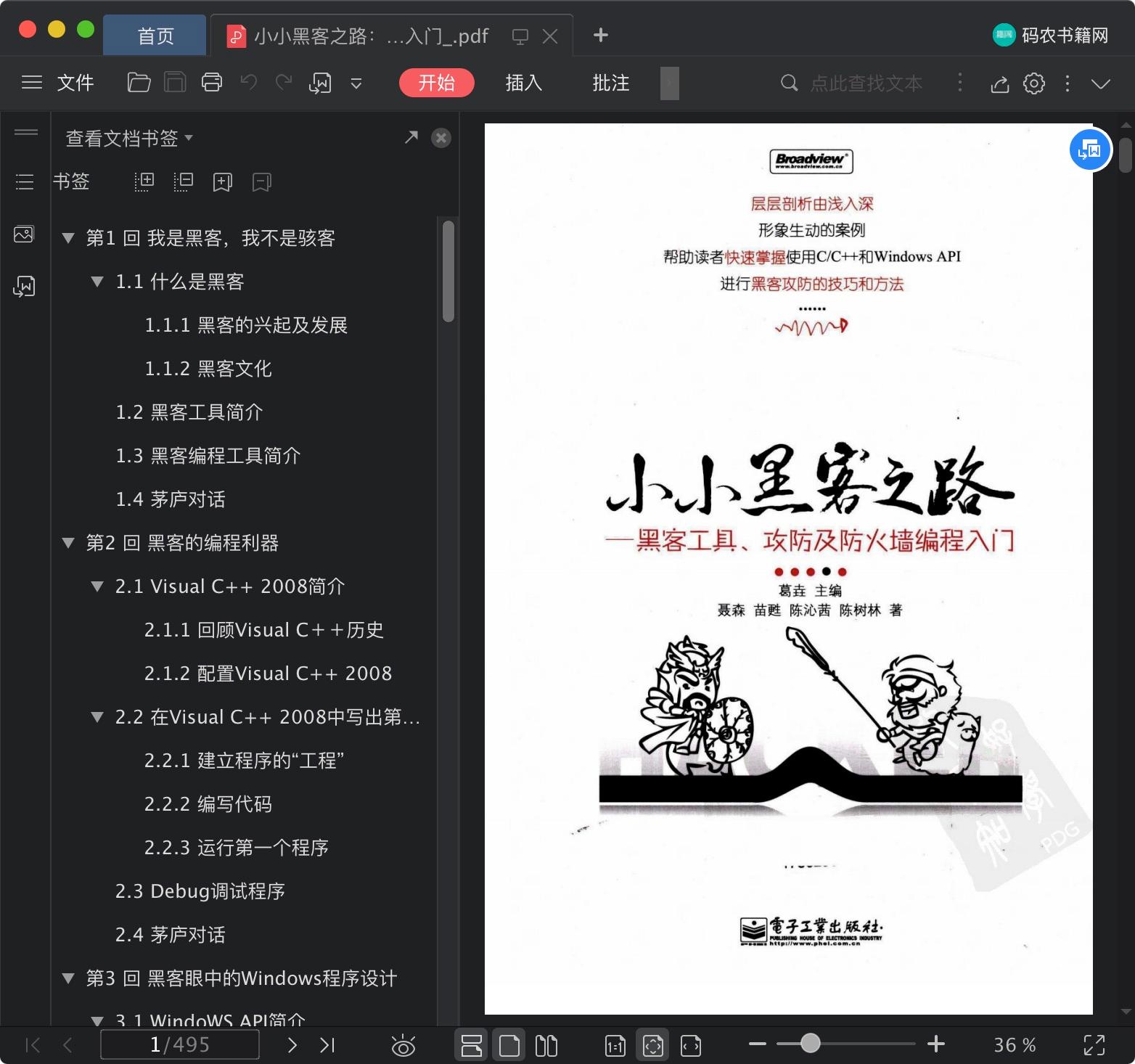Click the presentation screen icon on document tab

coord(520,36)
